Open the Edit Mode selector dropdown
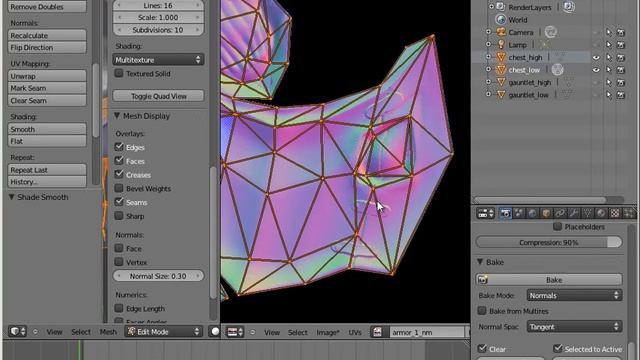Image resolution: width=640 pixels, height=360 pixels. click(164, 331)
